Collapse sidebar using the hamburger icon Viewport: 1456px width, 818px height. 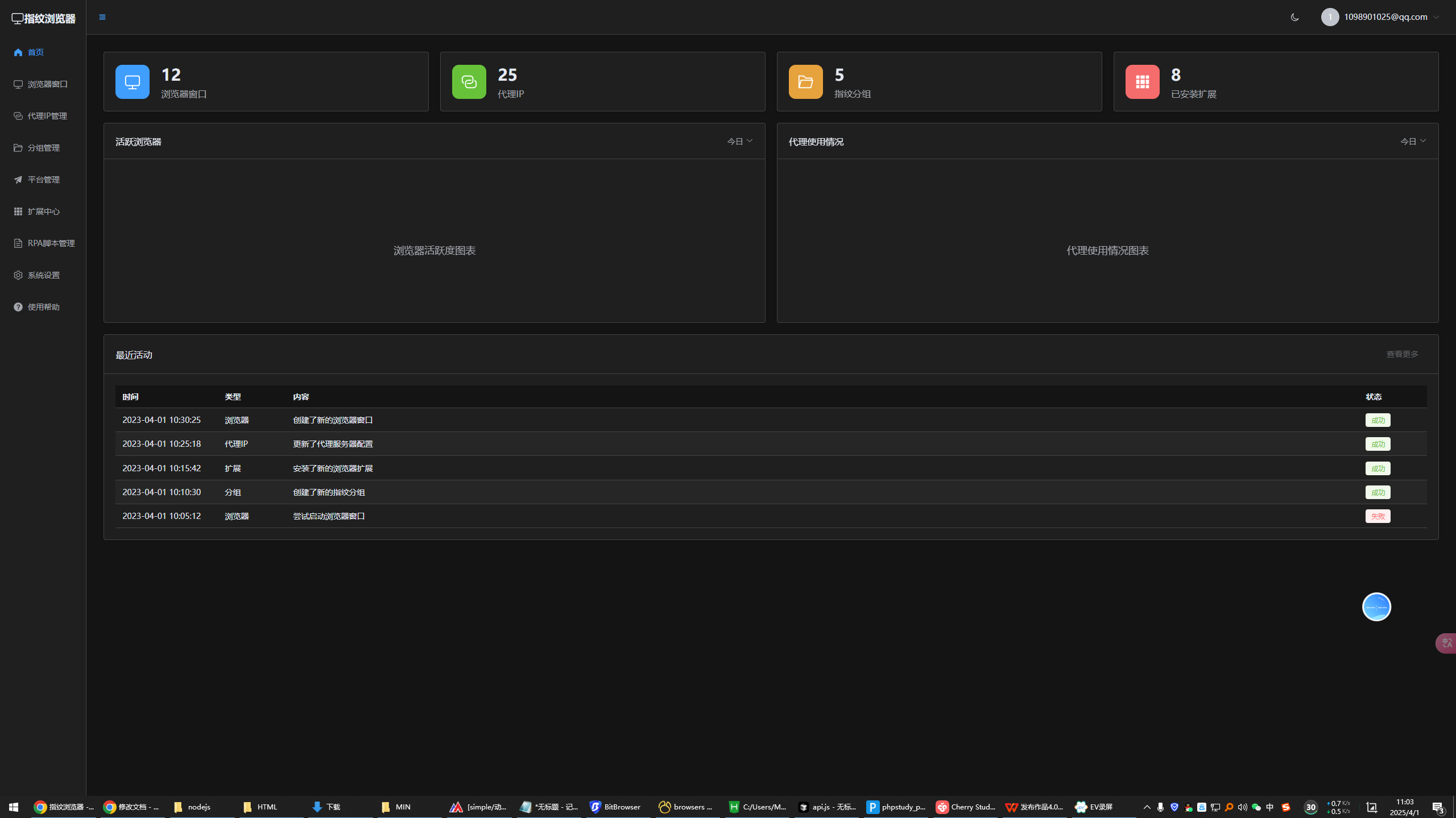point(102,17)
